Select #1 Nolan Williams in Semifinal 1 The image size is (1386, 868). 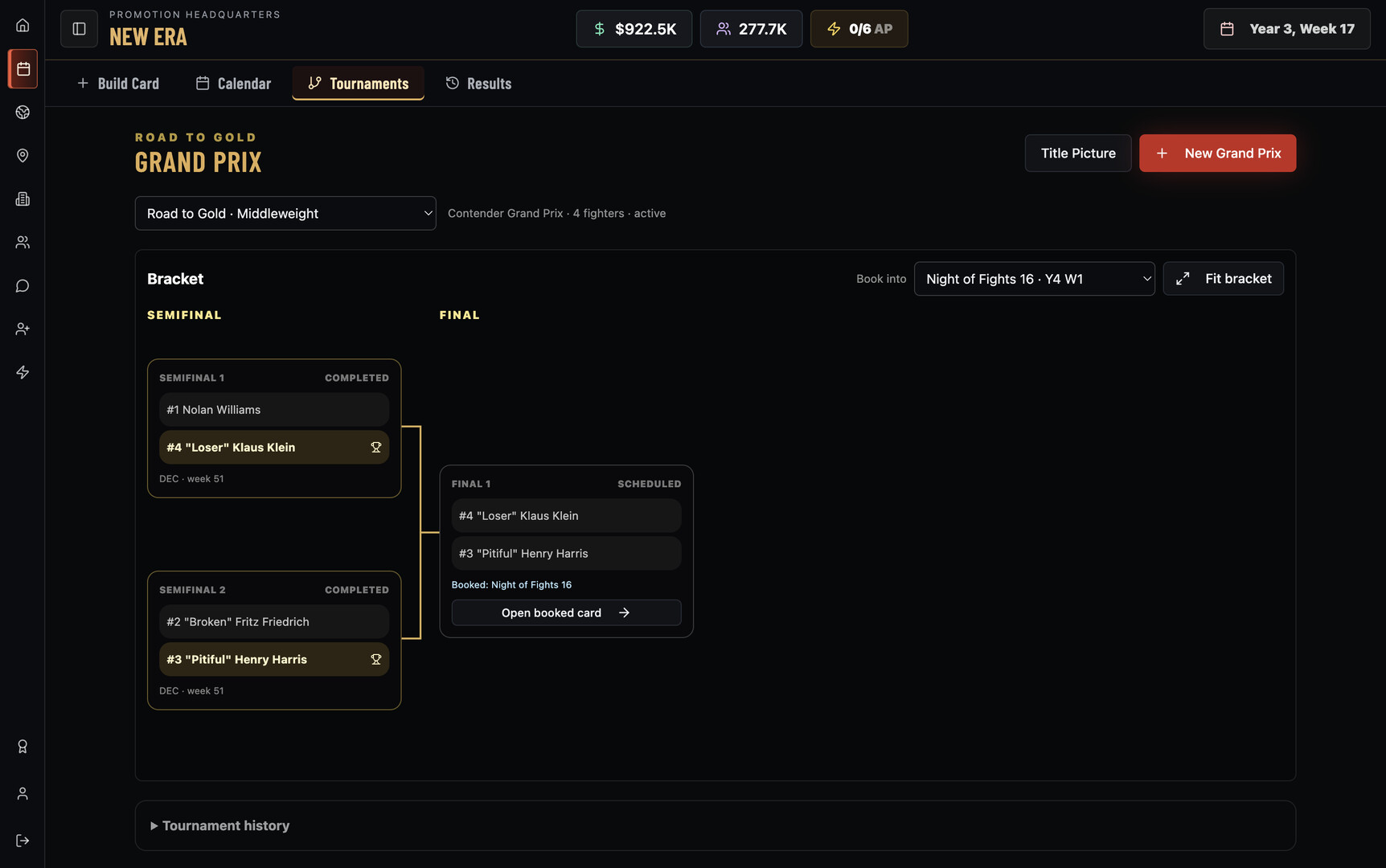tap(274, 410)
